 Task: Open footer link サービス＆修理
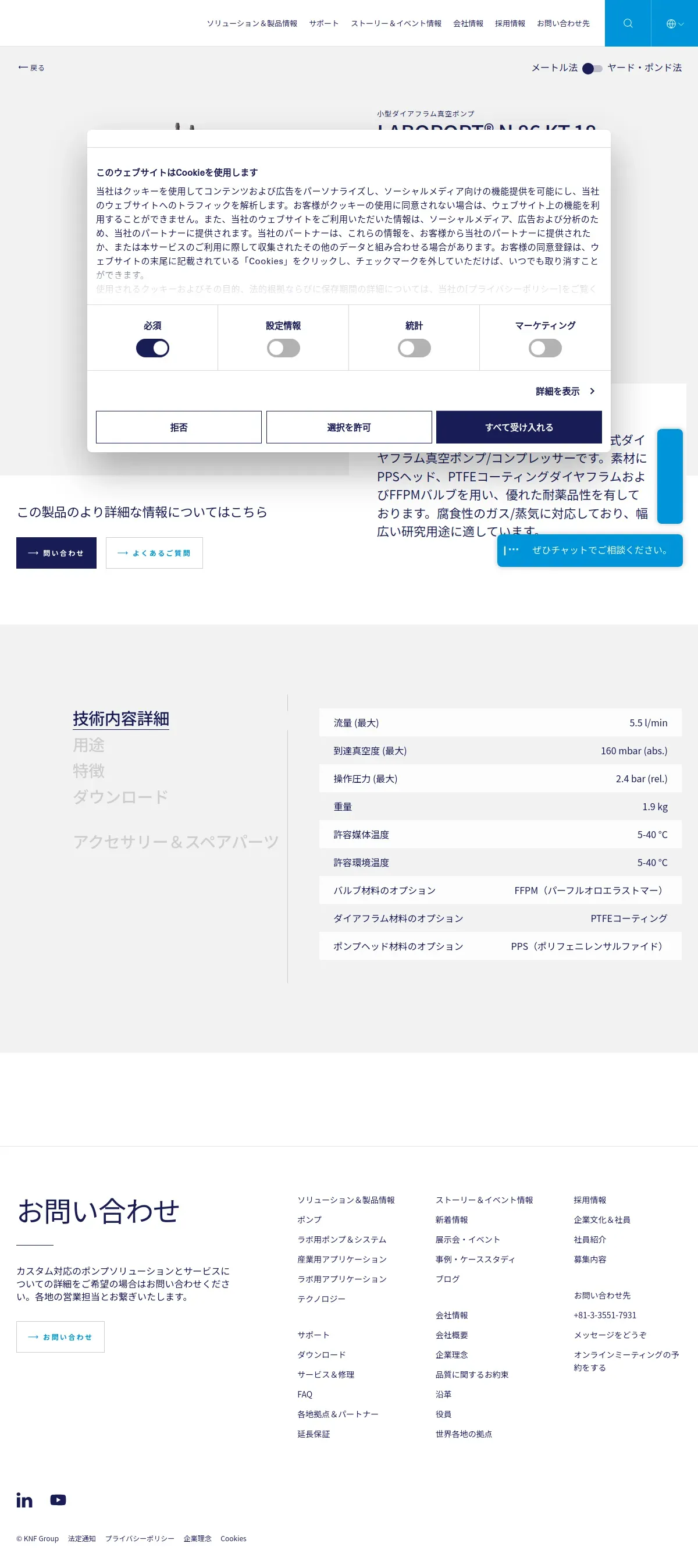326,1374
